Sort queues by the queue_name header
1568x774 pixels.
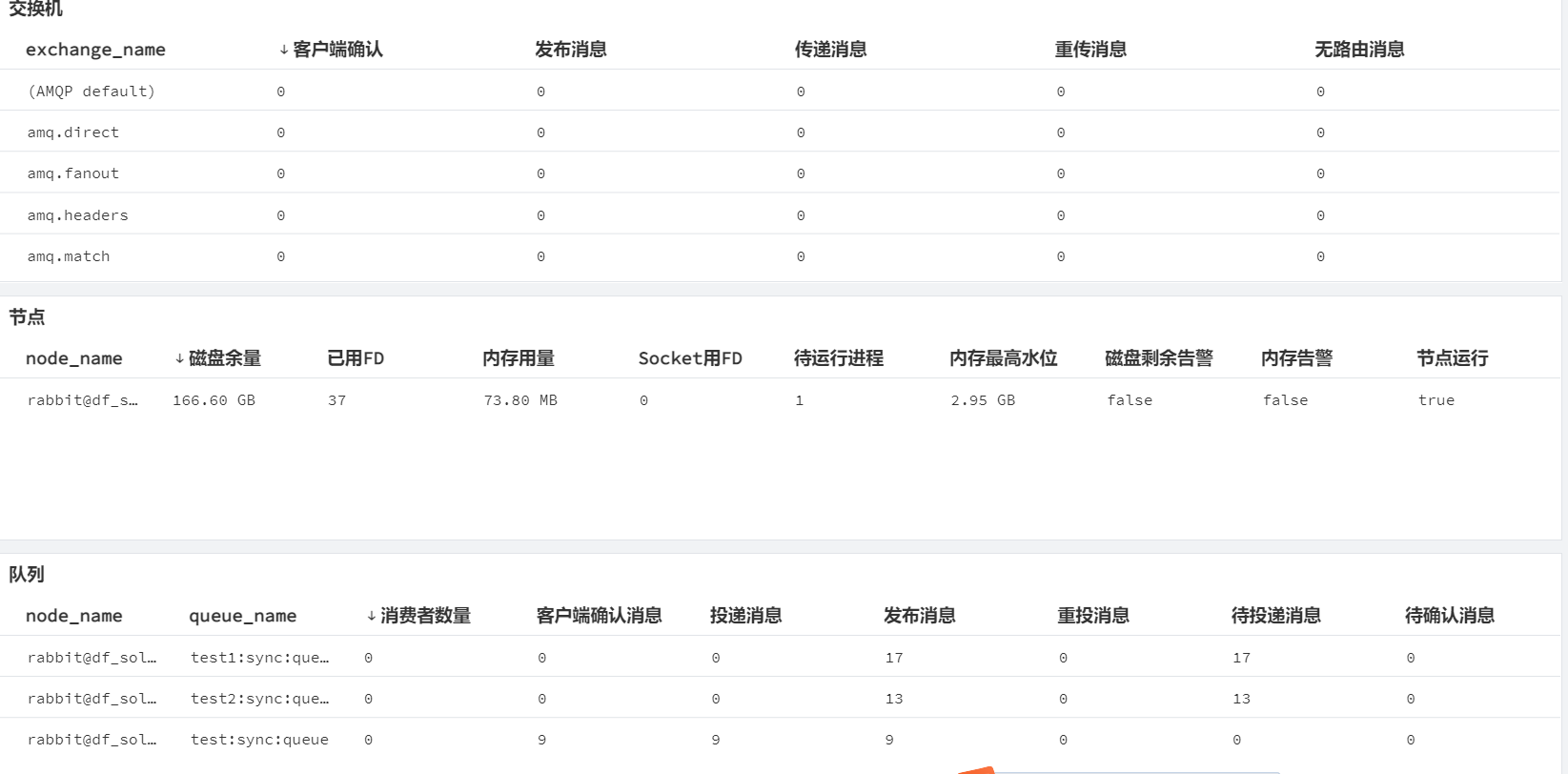tap(242, 616)
